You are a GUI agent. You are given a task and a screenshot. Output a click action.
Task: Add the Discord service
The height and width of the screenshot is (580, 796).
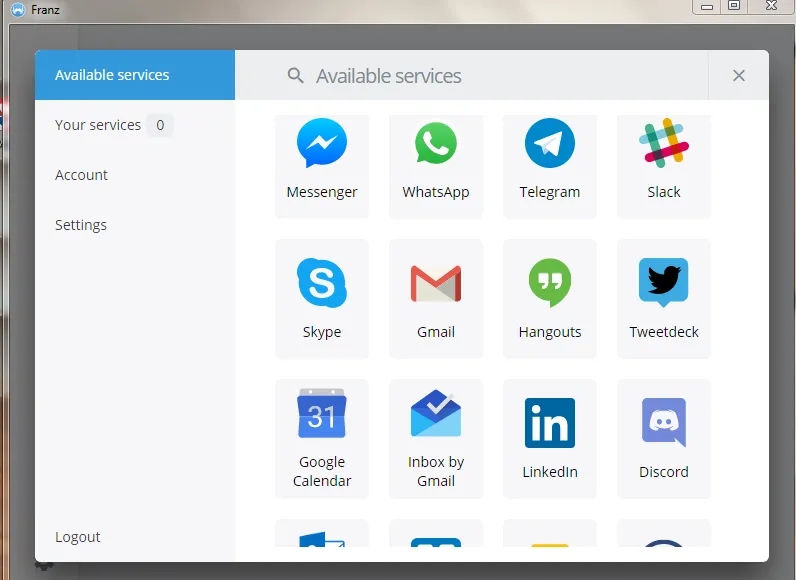pyautogui.click(x=664, y=439)
